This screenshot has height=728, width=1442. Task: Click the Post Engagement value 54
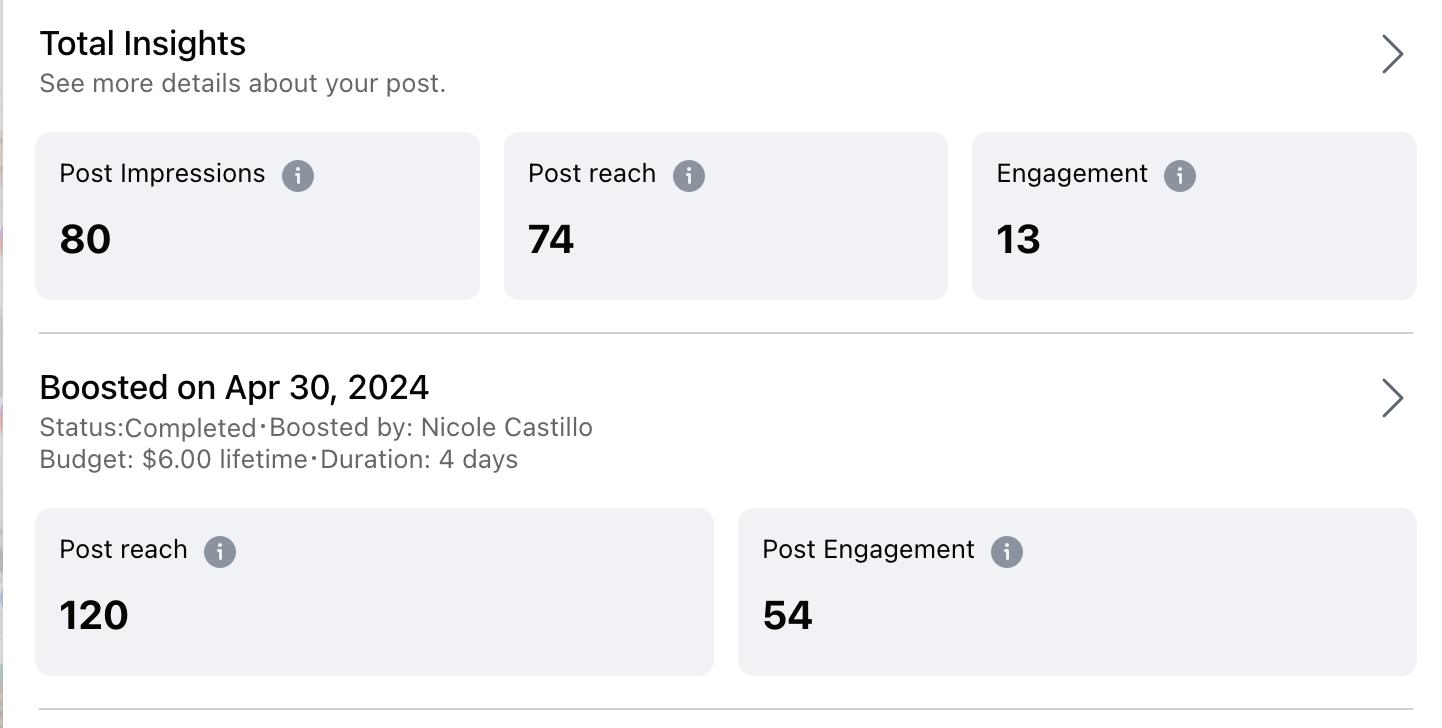coord(787,616)
